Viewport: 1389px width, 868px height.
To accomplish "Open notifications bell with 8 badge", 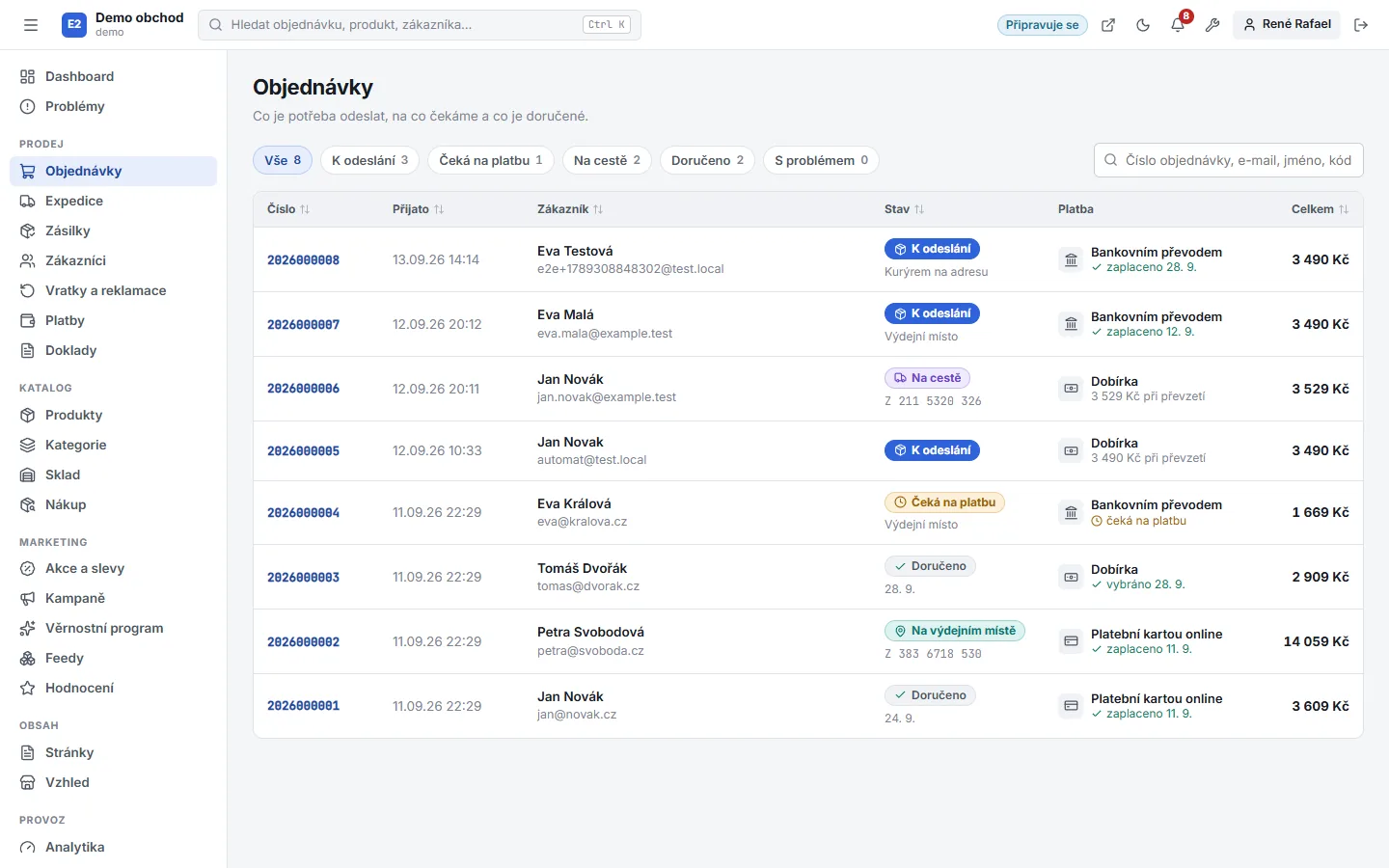I will (1179, 24).
